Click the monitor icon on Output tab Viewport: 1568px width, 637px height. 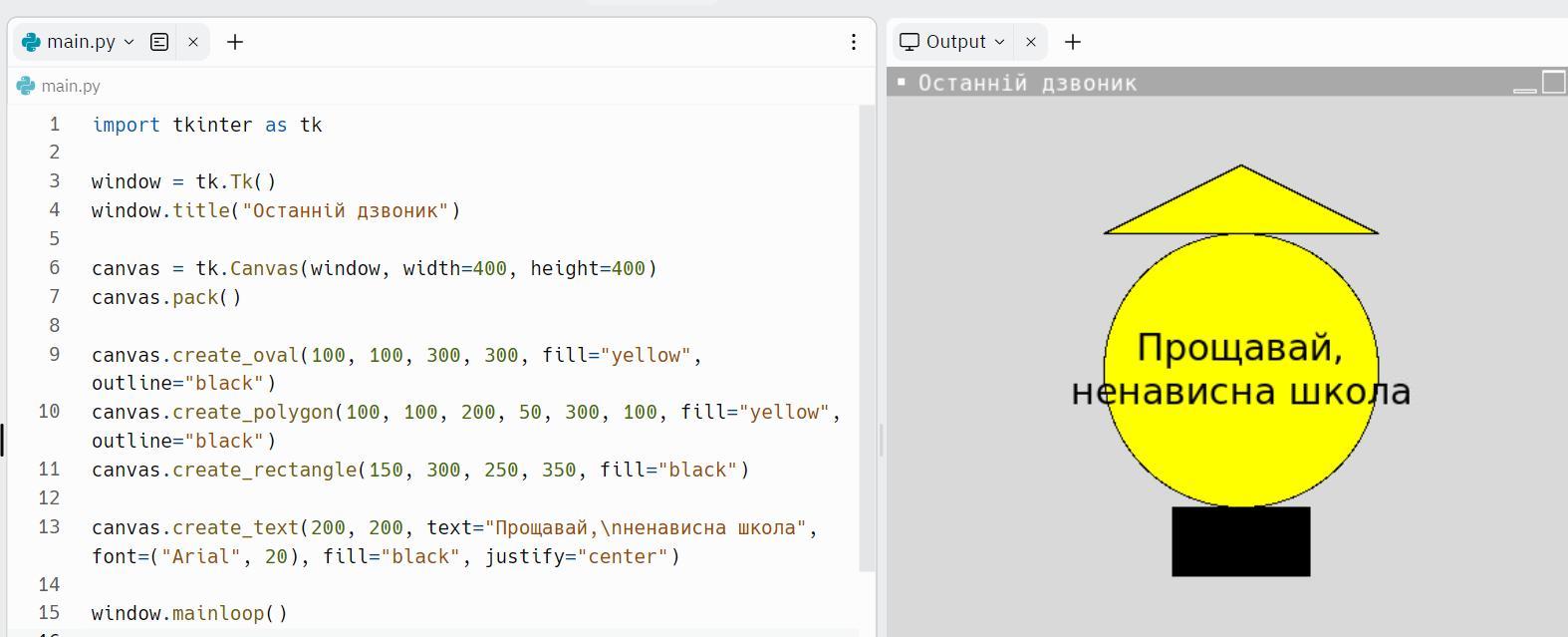click(909, 42)
